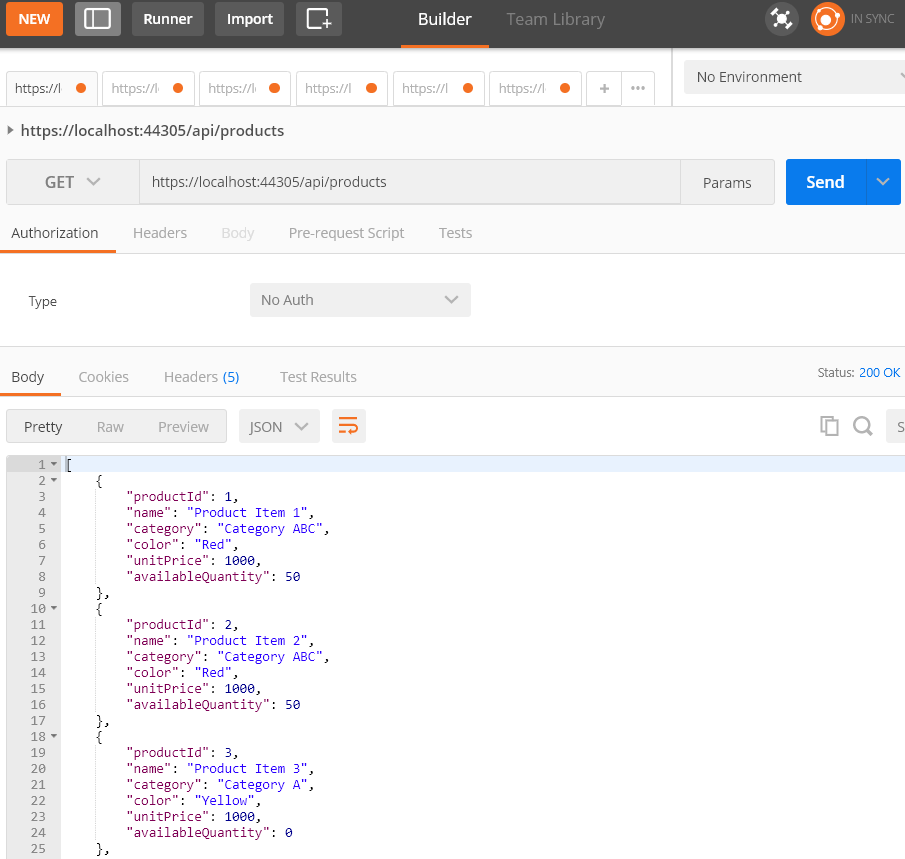Open the Test Results tab

coord(318,377)
